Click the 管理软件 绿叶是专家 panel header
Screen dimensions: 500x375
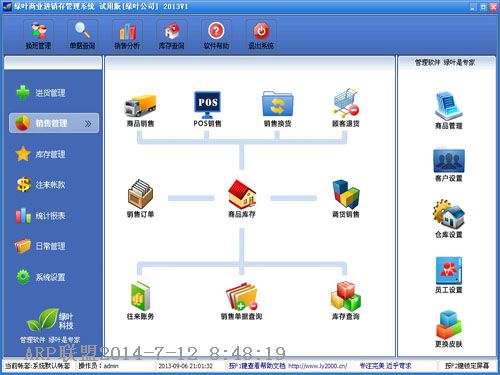[x=445, y=62]
